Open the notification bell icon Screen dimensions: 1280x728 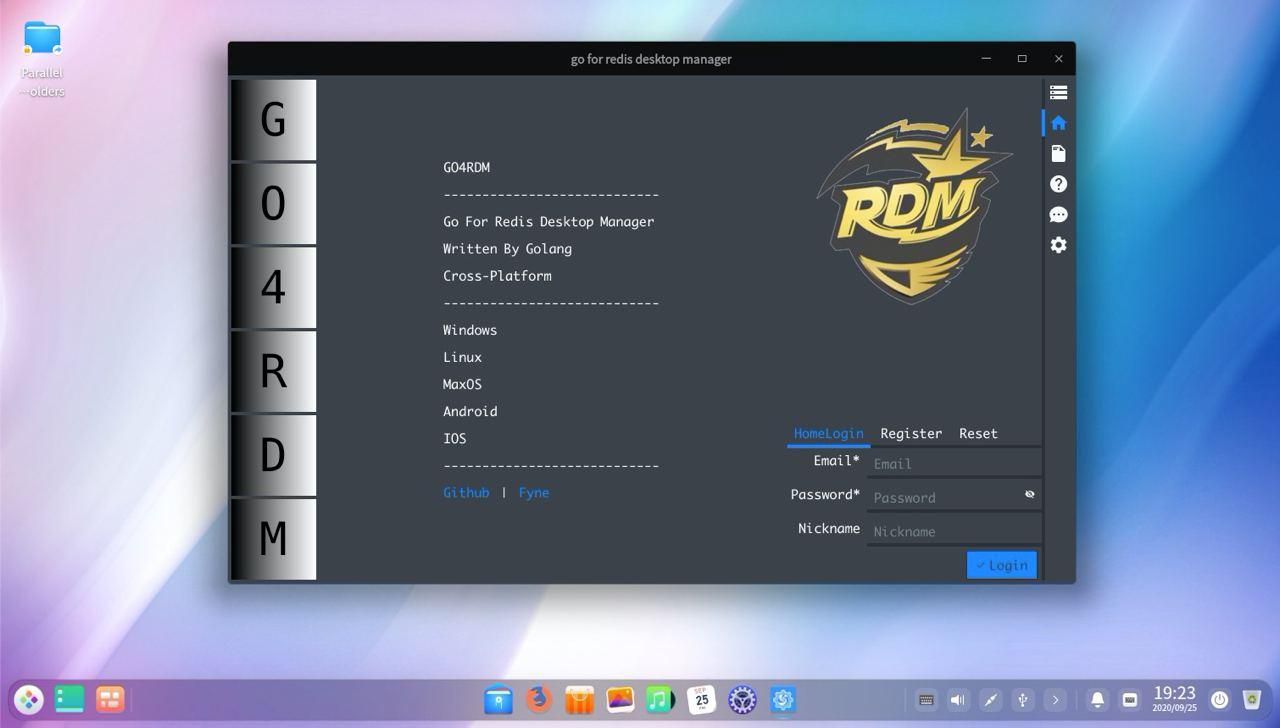1097,700
